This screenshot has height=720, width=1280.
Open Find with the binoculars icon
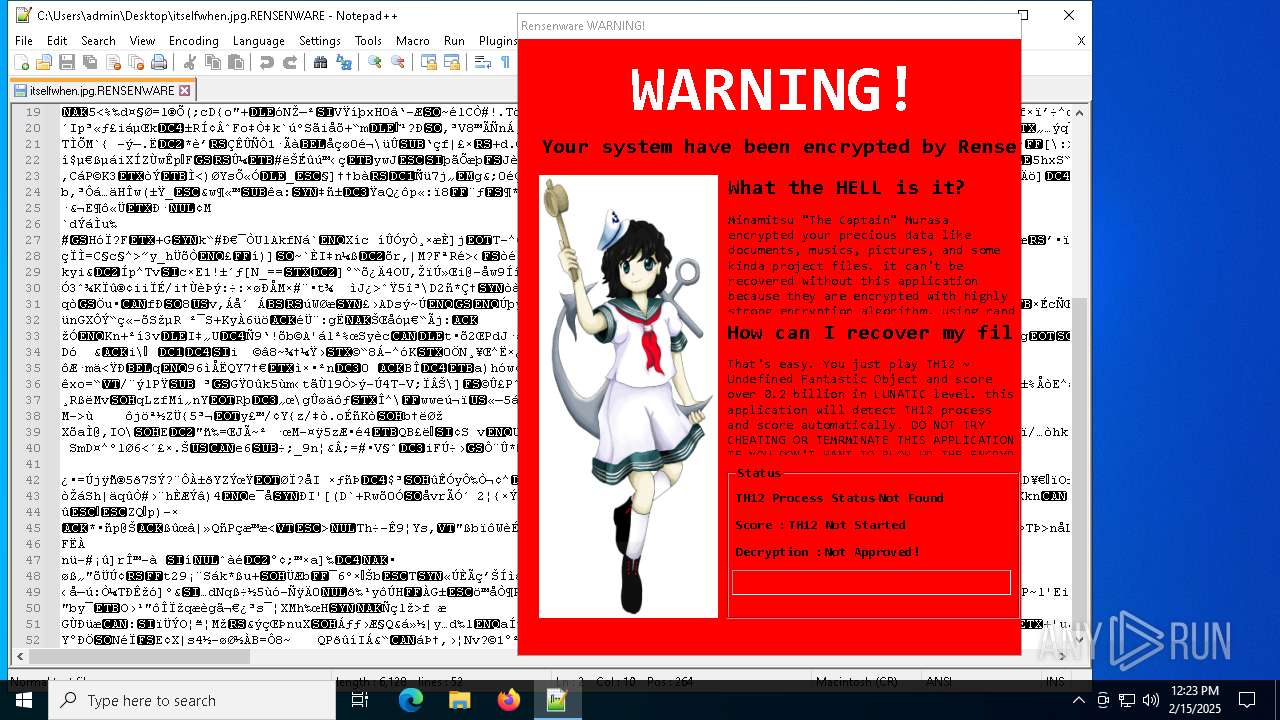(x=320, y=62)
